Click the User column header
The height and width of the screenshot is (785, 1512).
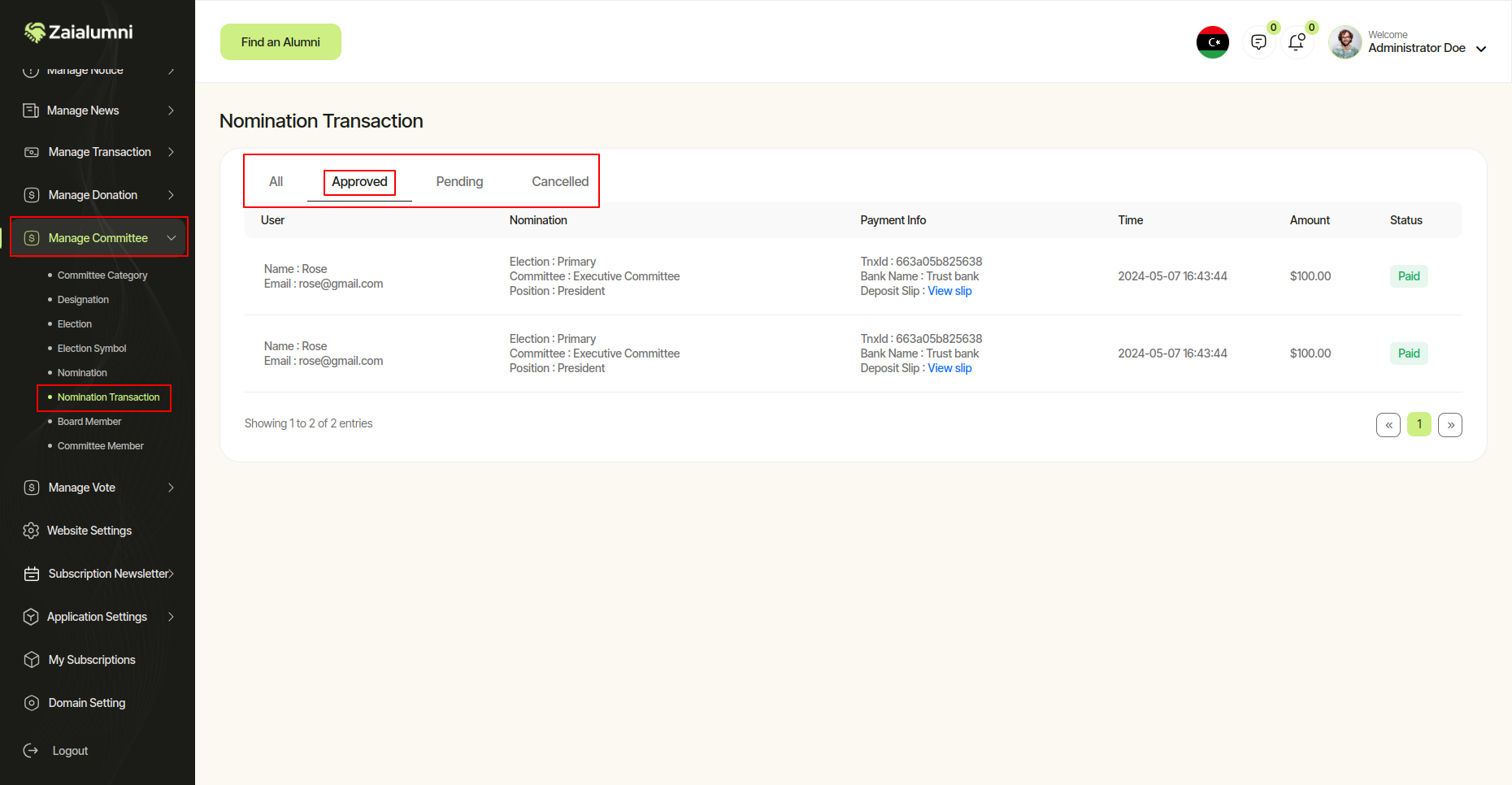[x=272, y=220]
